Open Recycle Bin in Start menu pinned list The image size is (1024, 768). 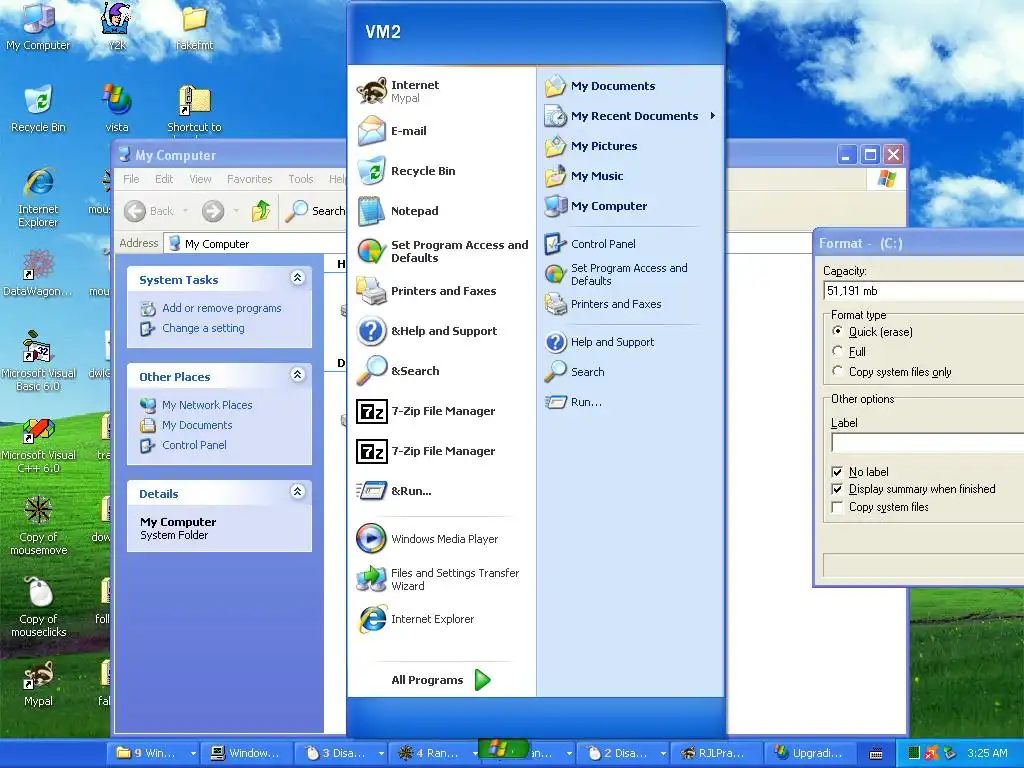(441, 171)
